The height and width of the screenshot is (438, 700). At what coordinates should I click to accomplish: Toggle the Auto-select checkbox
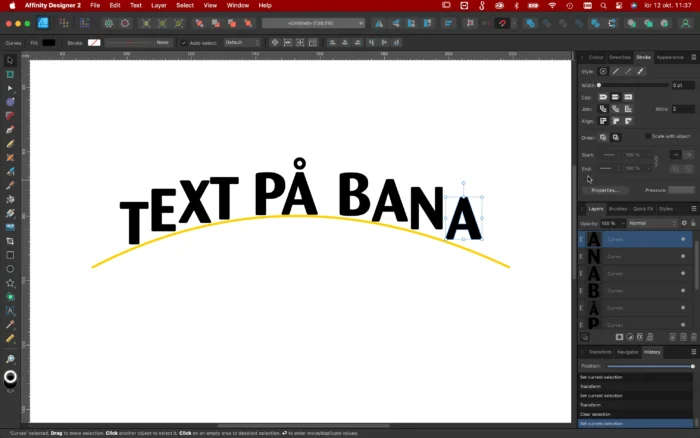[x=183, y=43]
